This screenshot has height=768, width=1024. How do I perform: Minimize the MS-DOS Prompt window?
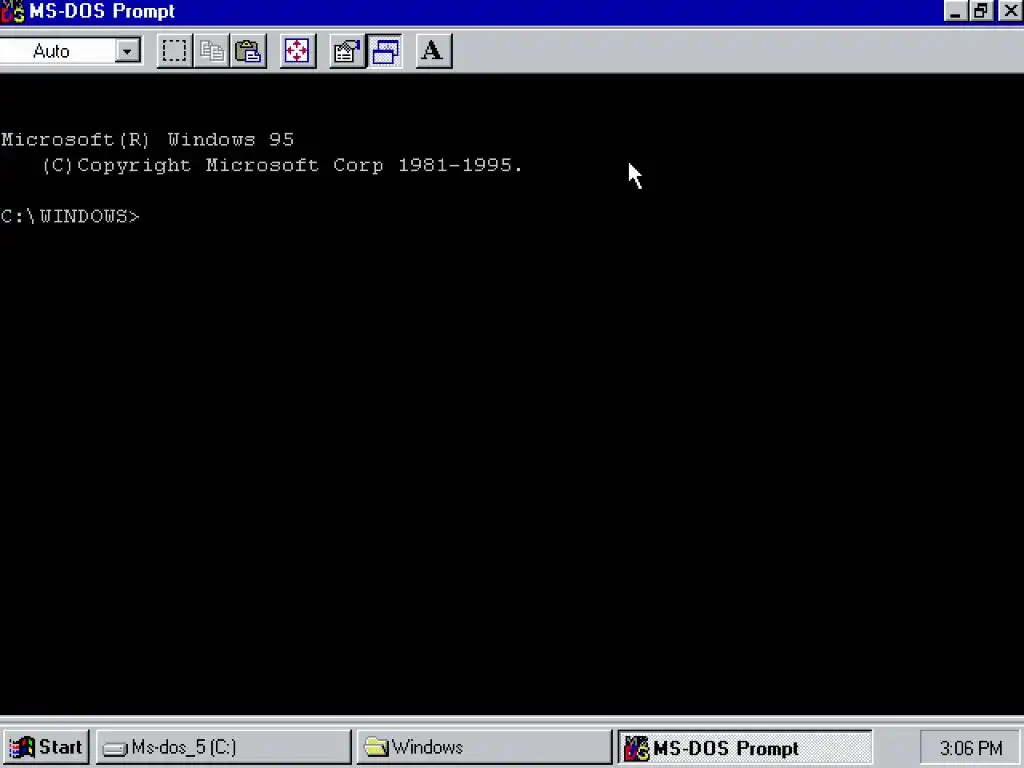[x=955, y=11]
